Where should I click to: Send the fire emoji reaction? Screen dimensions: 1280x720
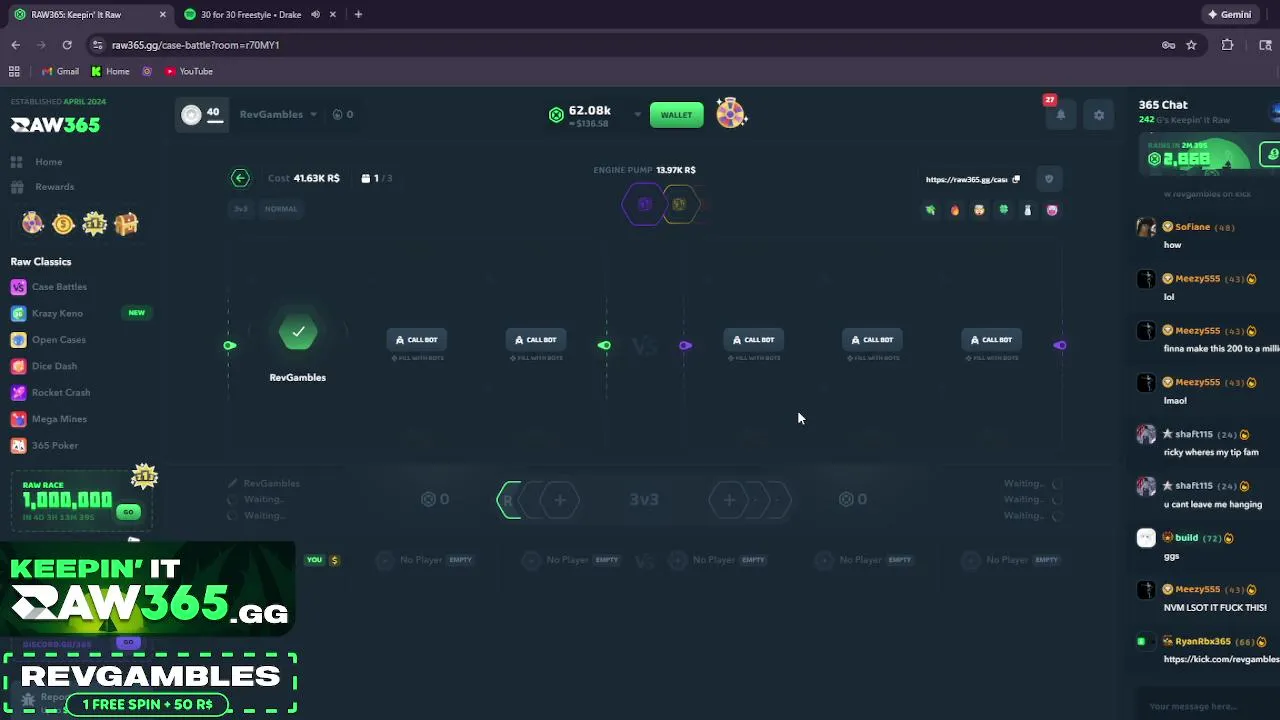(954, 210)
